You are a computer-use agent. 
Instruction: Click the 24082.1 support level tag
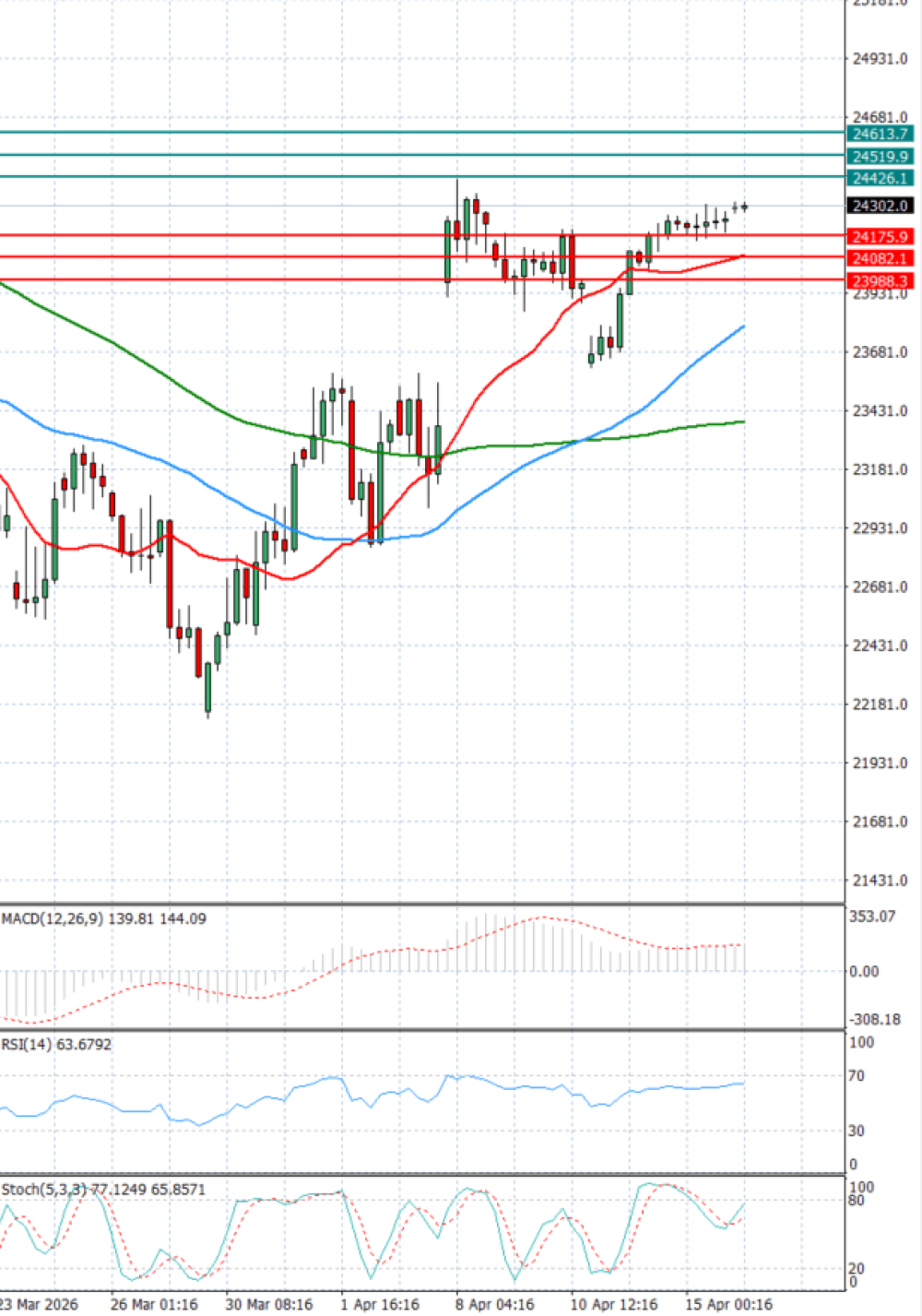pyautogui.click(x=881, y=259)
